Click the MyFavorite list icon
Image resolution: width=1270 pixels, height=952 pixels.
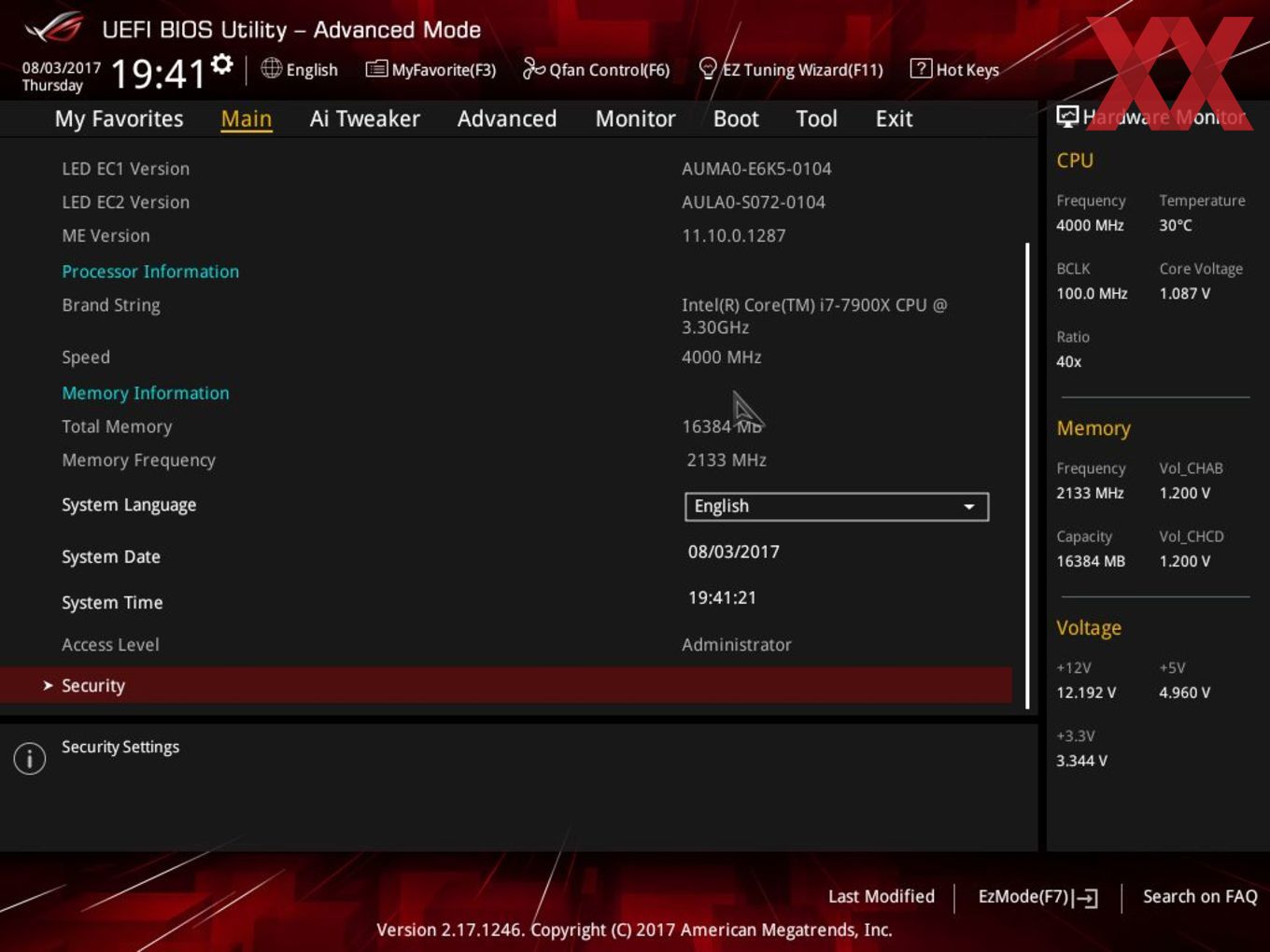coord(376,69)
